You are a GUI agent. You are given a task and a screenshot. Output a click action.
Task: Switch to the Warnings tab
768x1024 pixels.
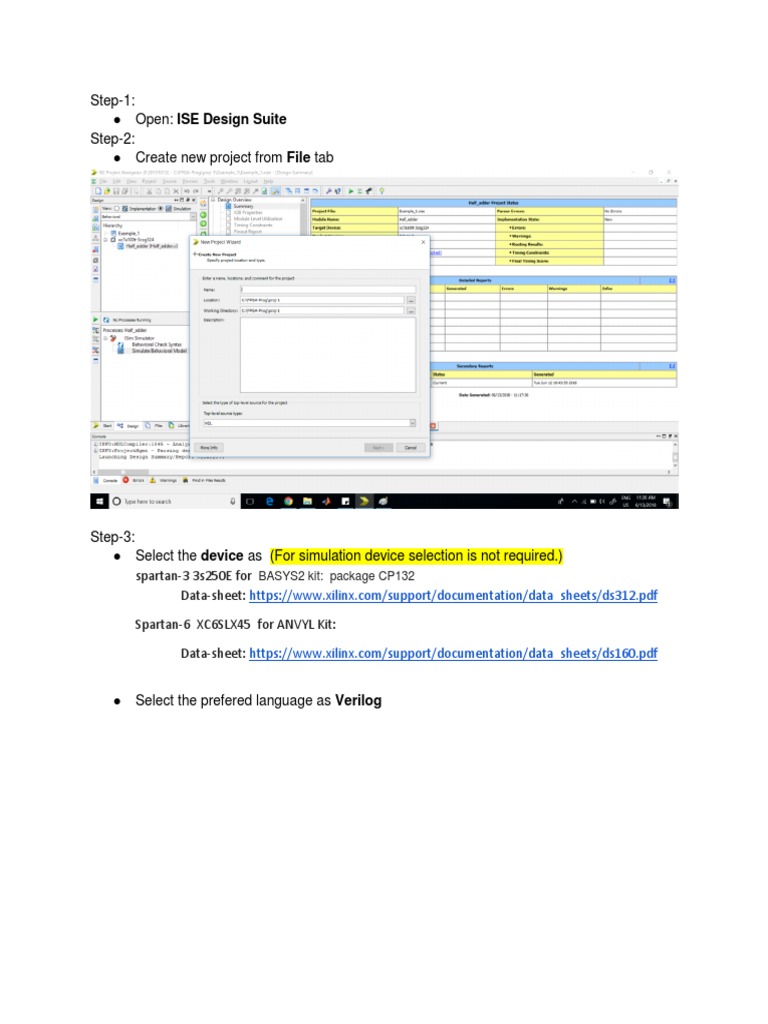(x=164, y=480)
